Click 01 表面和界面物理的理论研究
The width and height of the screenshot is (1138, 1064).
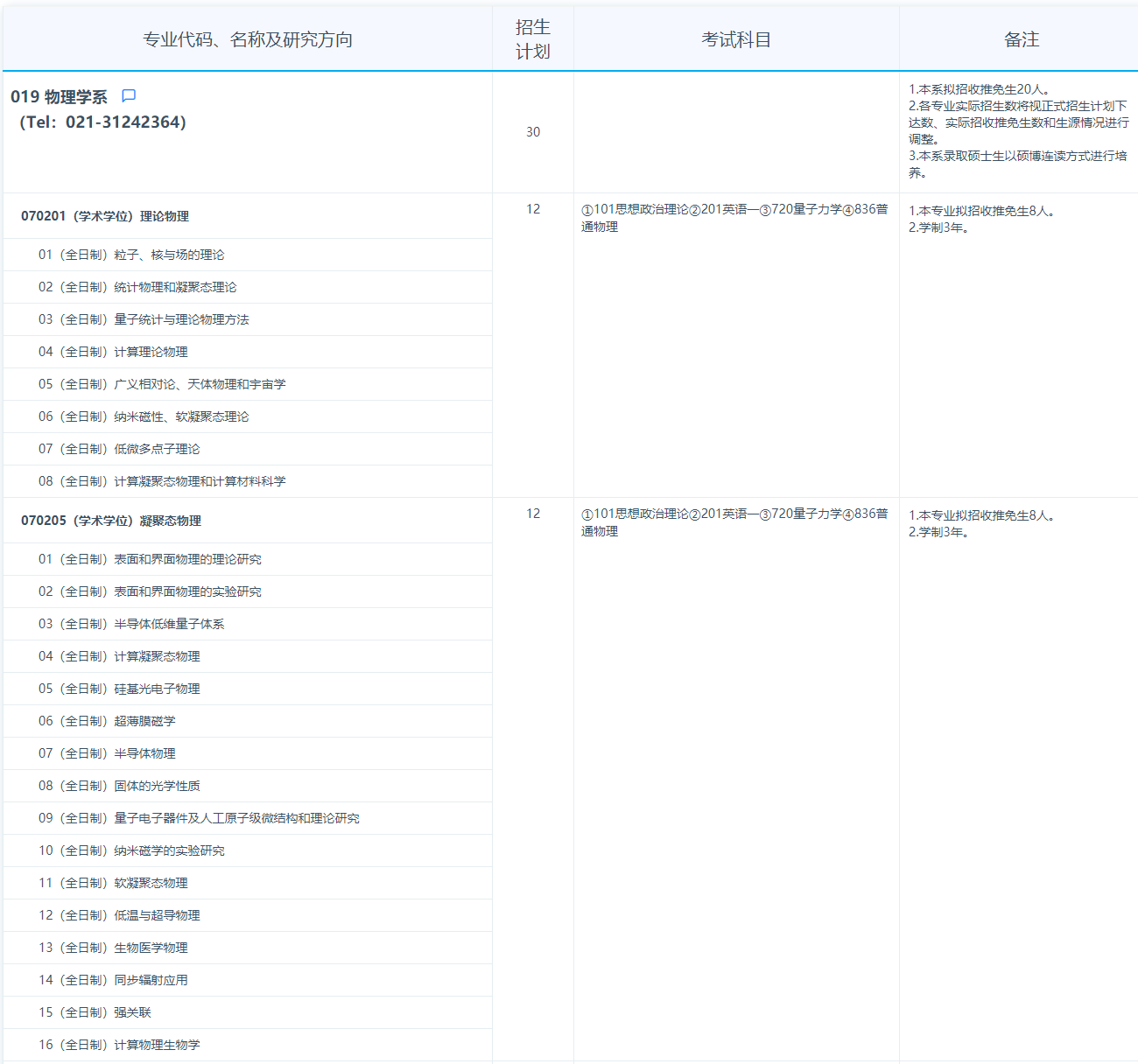pyautogui.click(x=150, y=559)
